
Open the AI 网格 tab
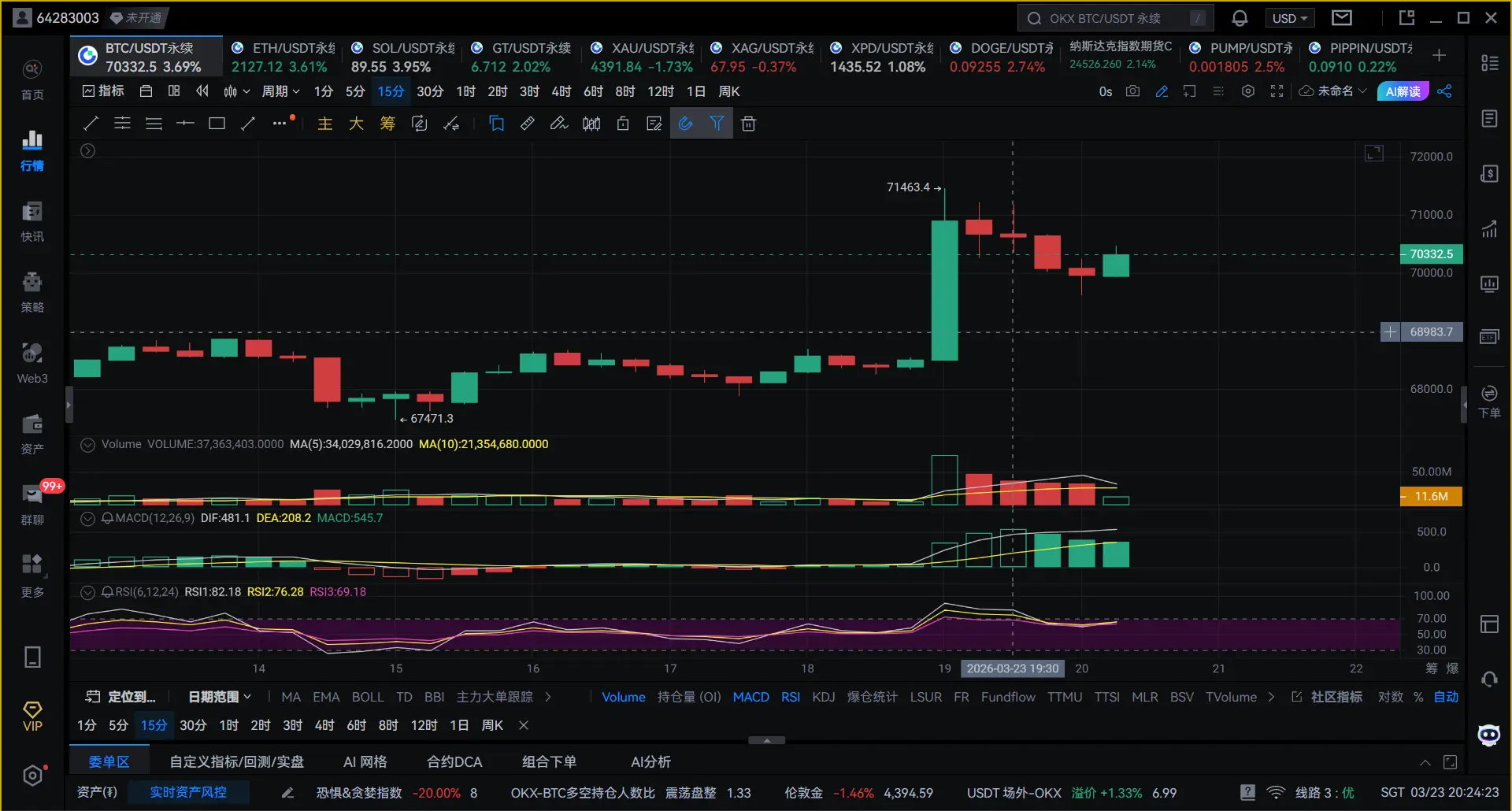[365, 761]
